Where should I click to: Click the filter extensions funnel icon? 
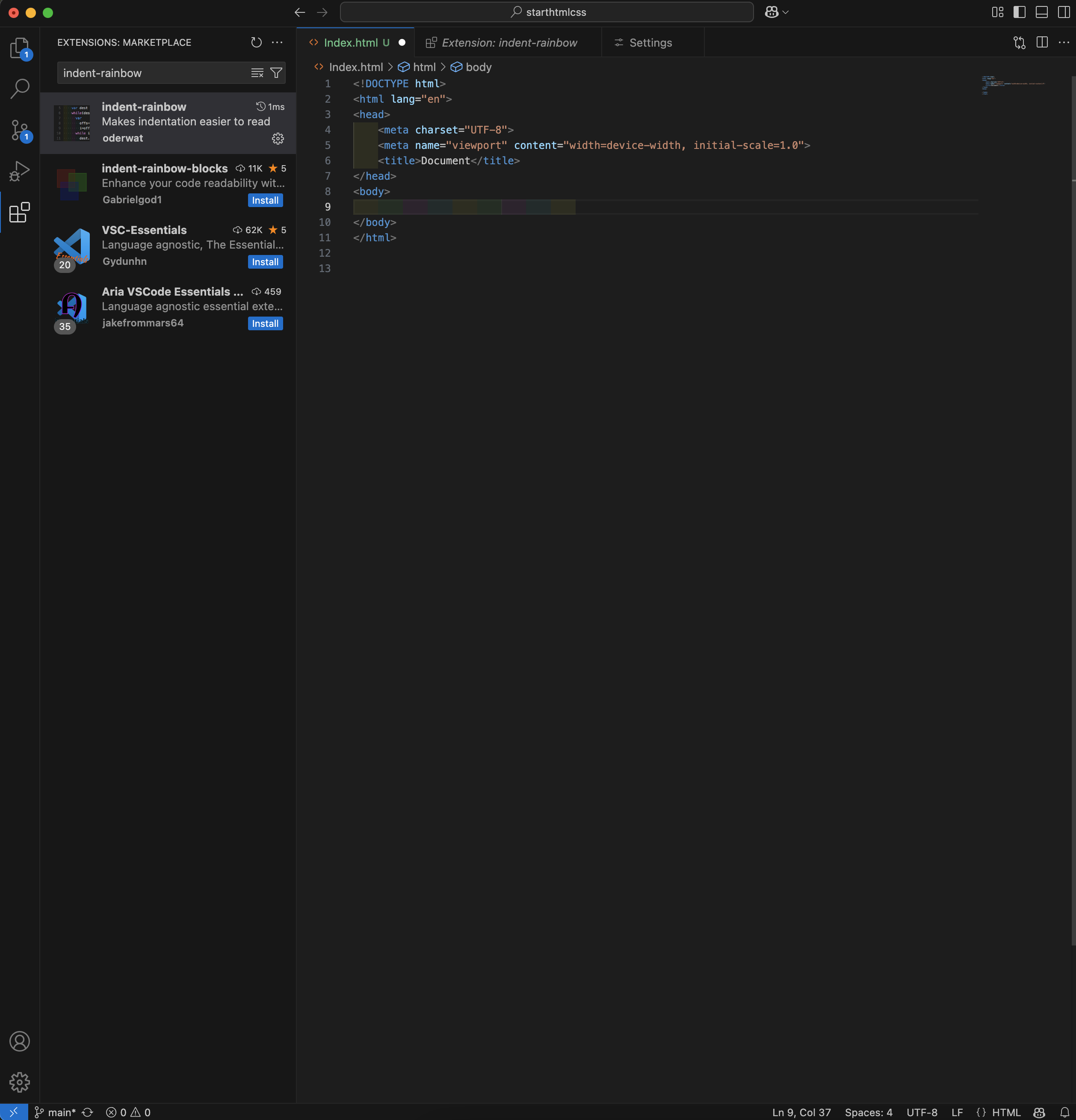click(x=276, y=73)
